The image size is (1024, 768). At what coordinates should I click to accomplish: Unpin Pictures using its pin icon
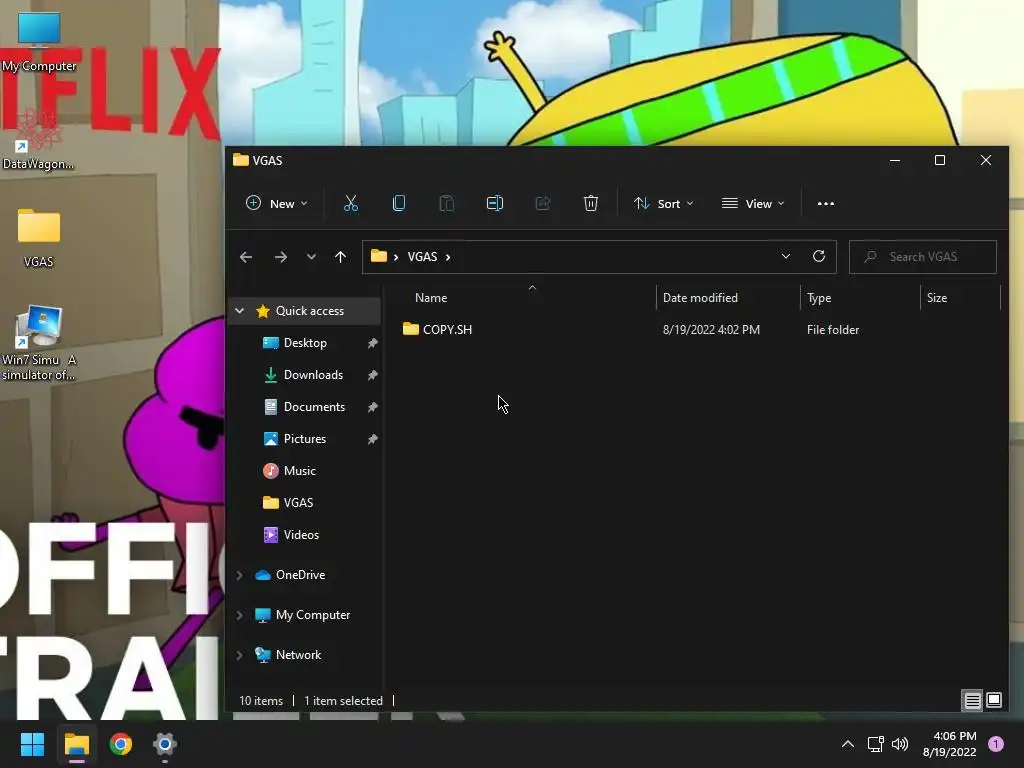372,439
